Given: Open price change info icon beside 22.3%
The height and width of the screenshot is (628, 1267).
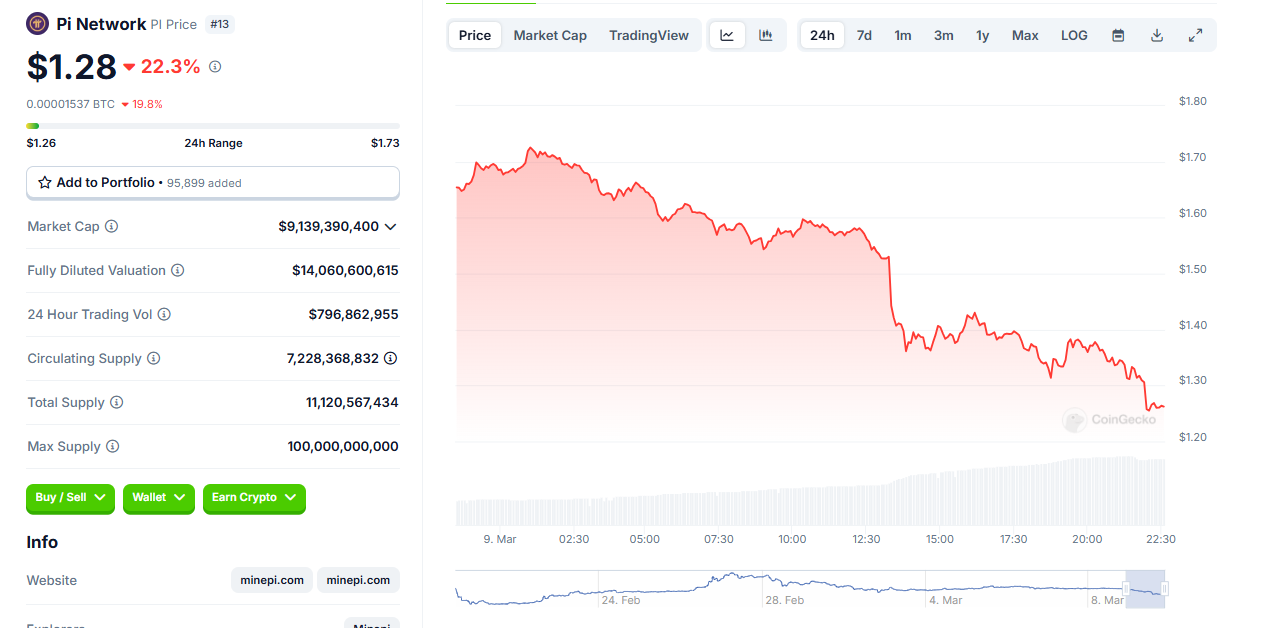Looking at the screenshot, I should pyautogui.click(x=215, y=67).
